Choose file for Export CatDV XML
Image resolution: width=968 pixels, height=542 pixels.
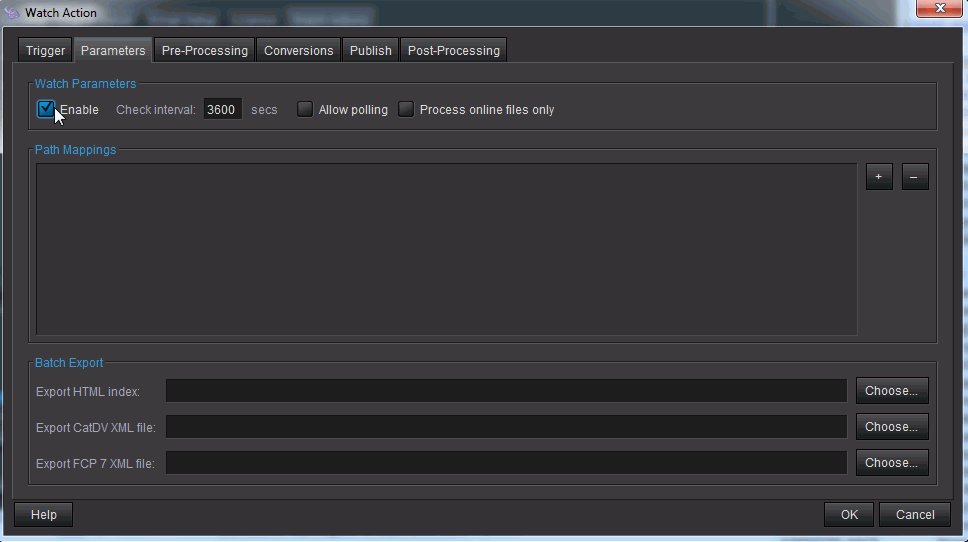[x=892, y=427]
